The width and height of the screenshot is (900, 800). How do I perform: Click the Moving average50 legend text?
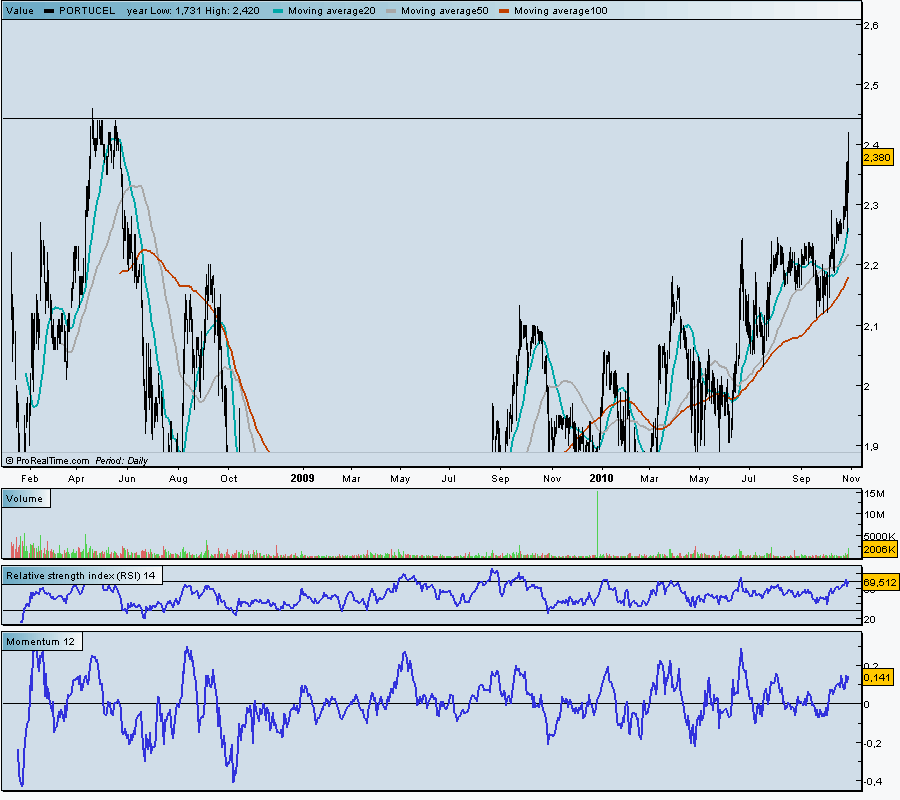[x=435, y=10]
